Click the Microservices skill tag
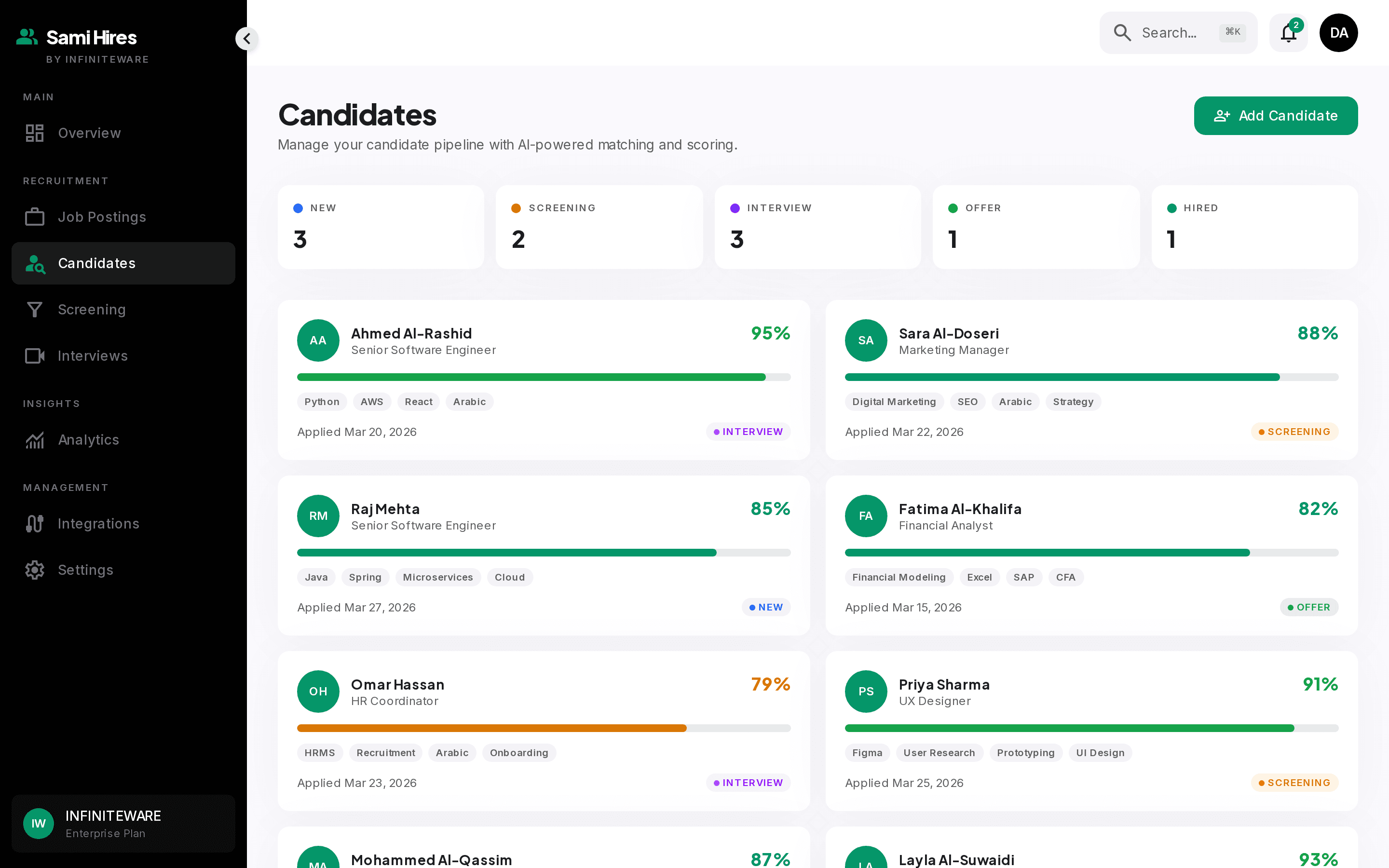 tap(437, 577)
